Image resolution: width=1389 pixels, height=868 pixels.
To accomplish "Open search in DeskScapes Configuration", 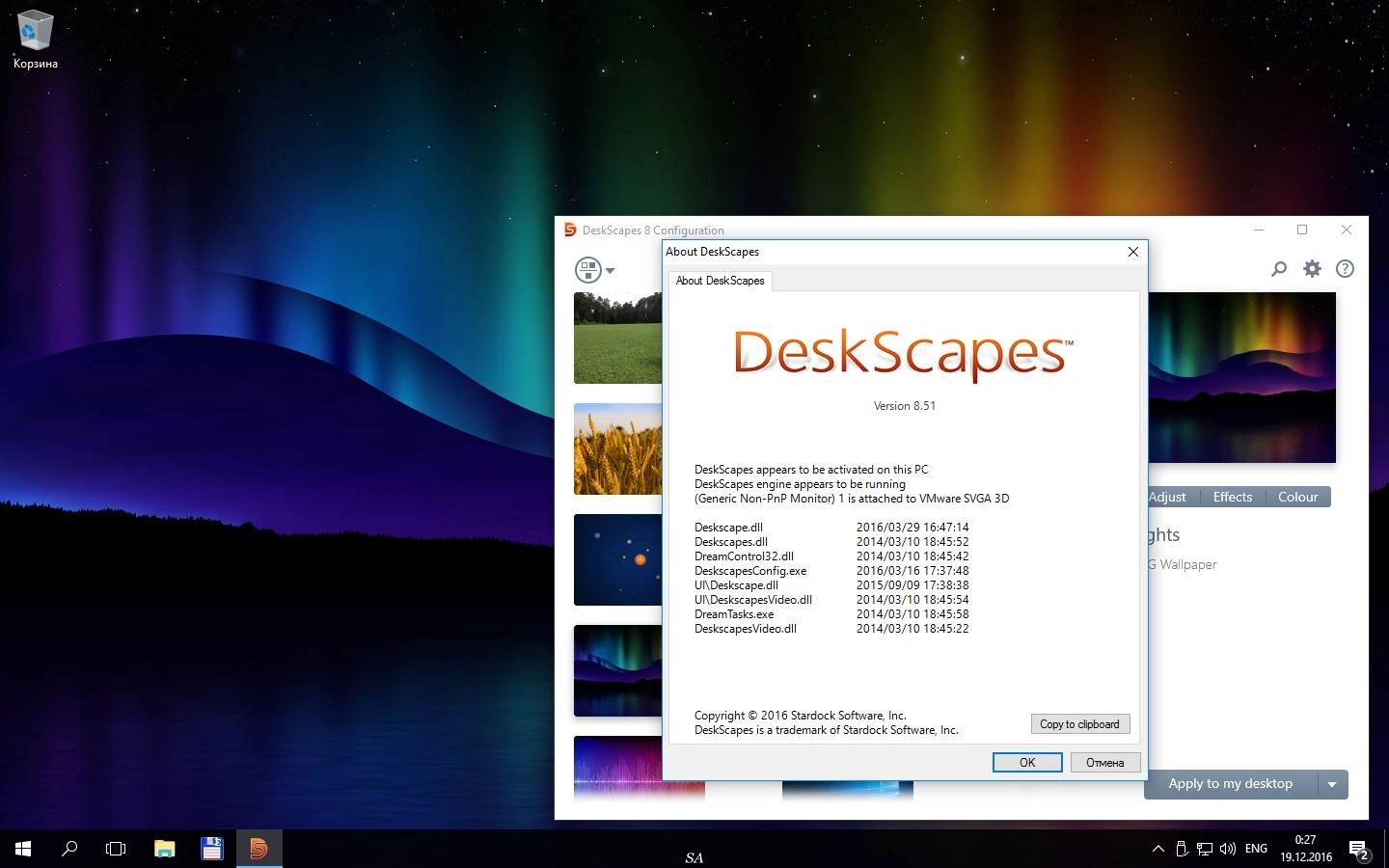I will [x=1279, y=269].
